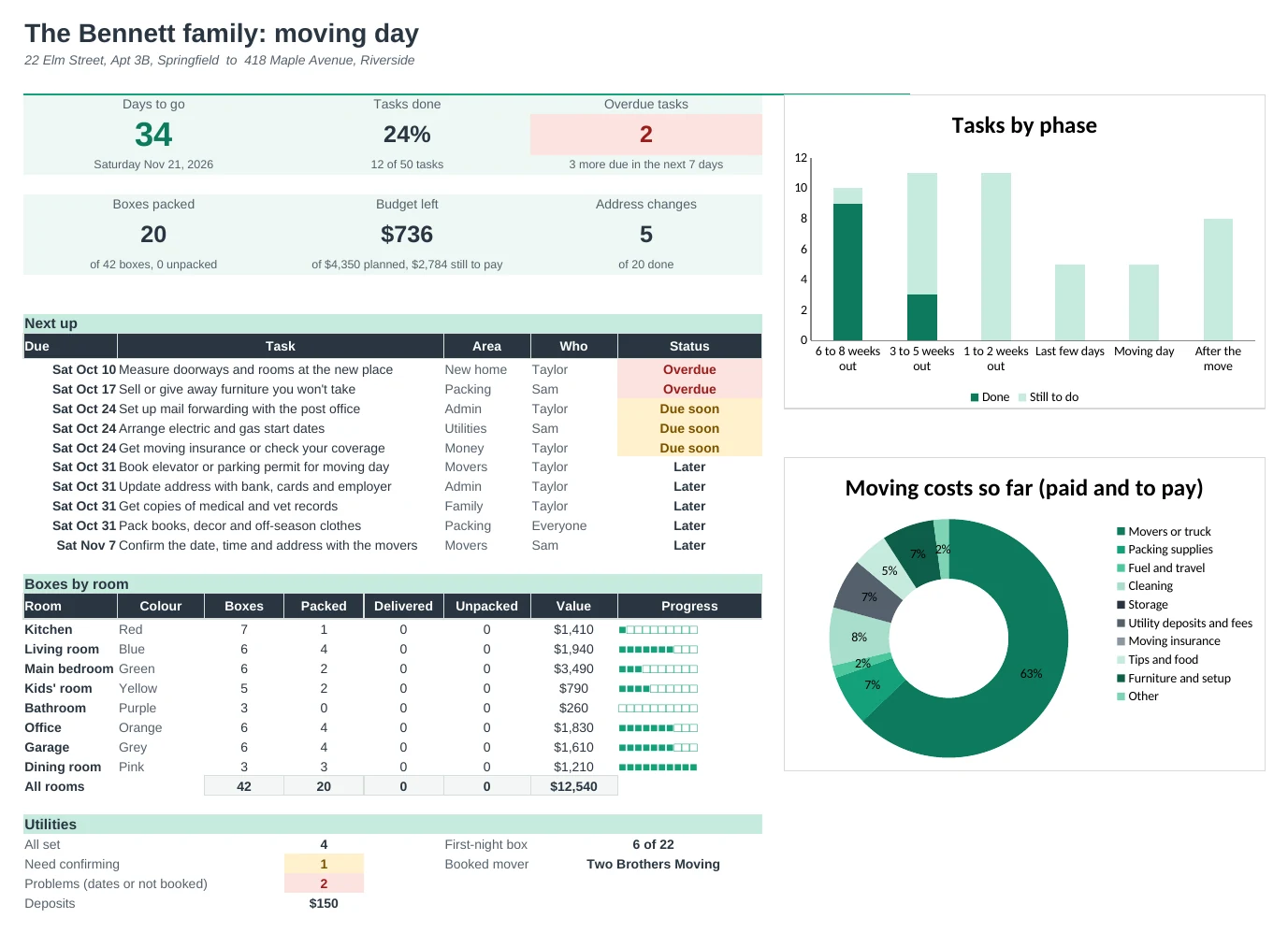
Task: Select the Two Brothers Moving cell
Action: 653,865
